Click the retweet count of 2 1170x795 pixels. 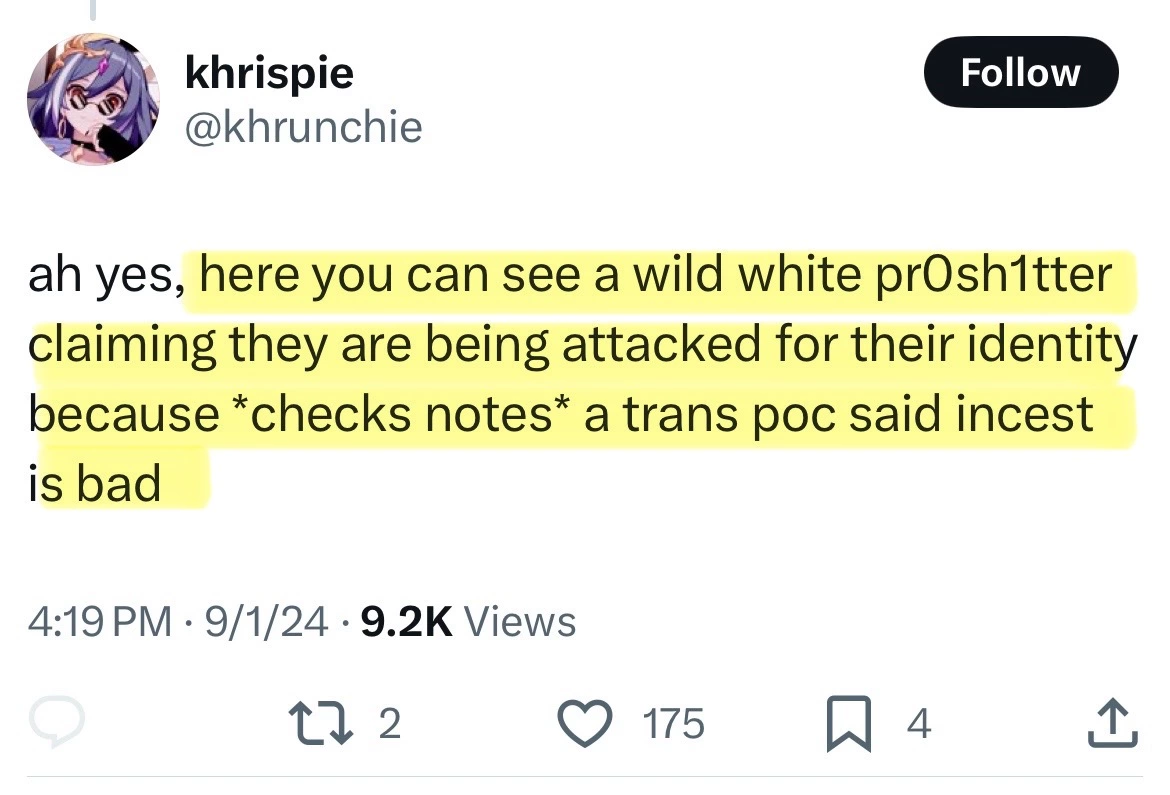click(x=390, y=723)
